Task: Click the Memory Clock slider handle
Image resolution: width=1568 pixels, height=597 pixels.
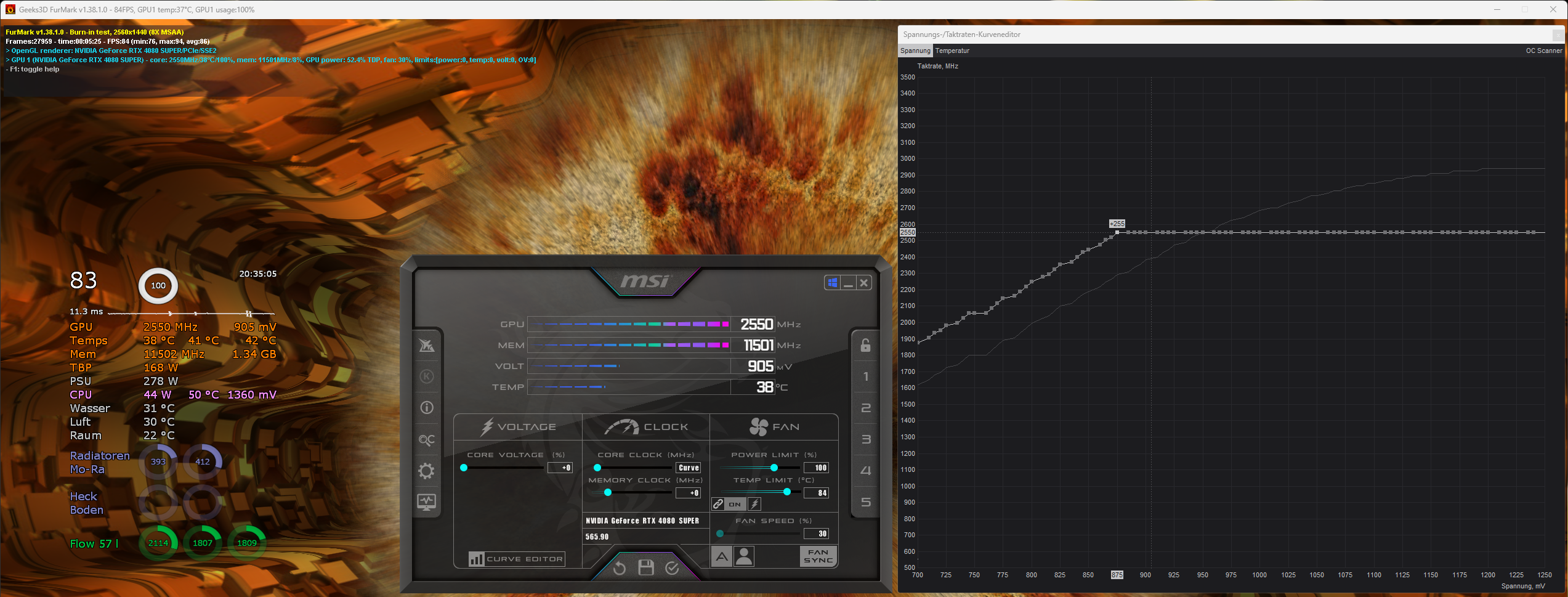Action: pyautogui.click(x=608, y=492)
